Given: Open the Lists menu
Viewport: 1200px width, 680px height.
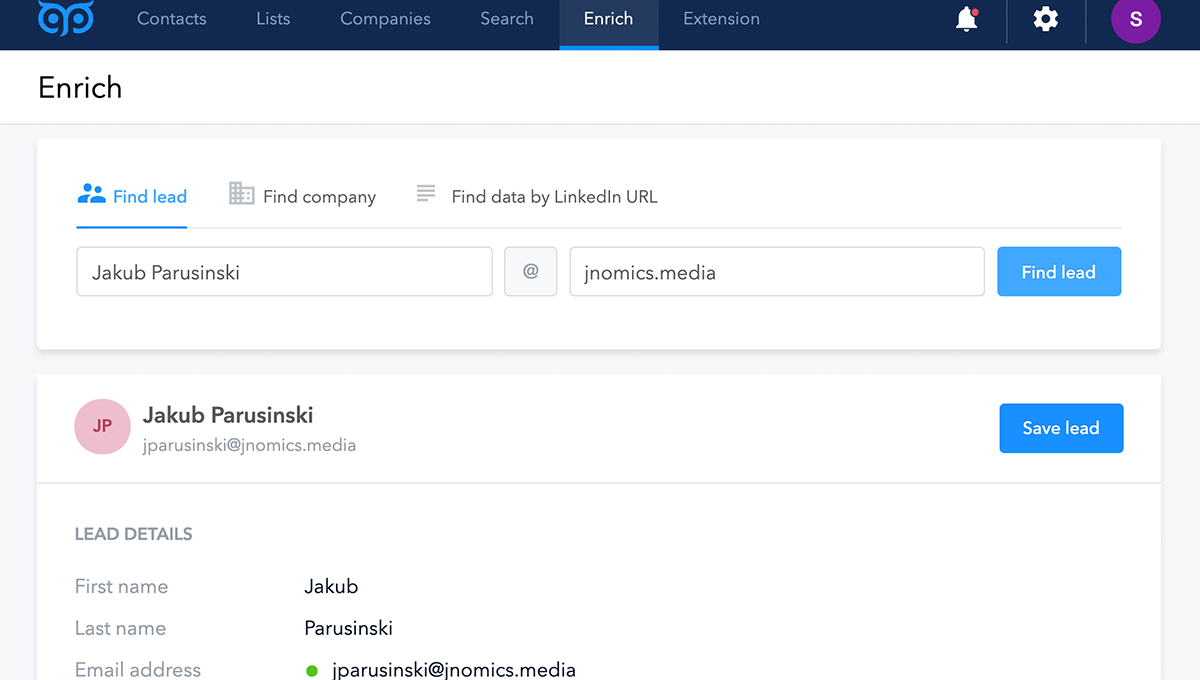Looking at the screenshot, I should click(273, 19).
